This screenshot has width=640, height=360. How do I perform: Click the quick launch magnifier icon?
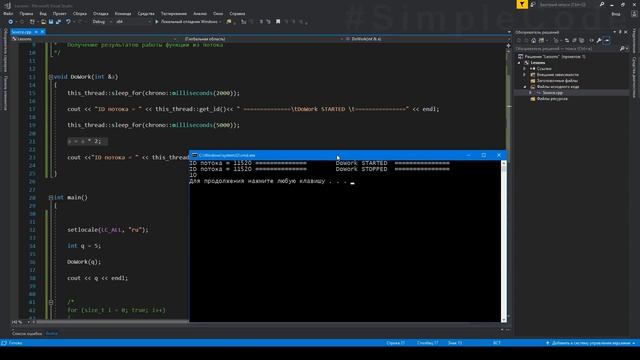[x=602, y=4]
